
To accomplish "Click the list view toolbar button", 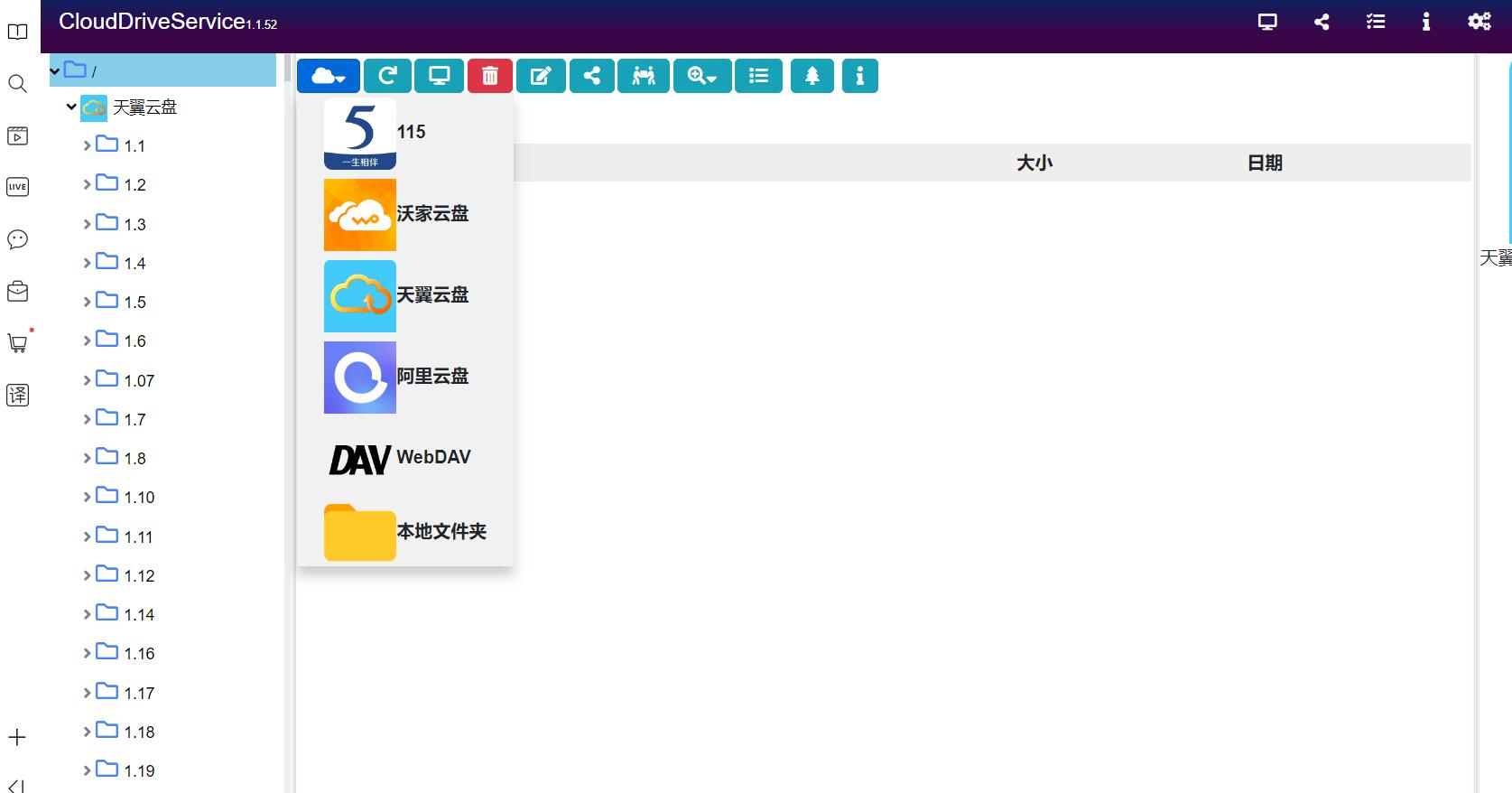I will (759, 76).
